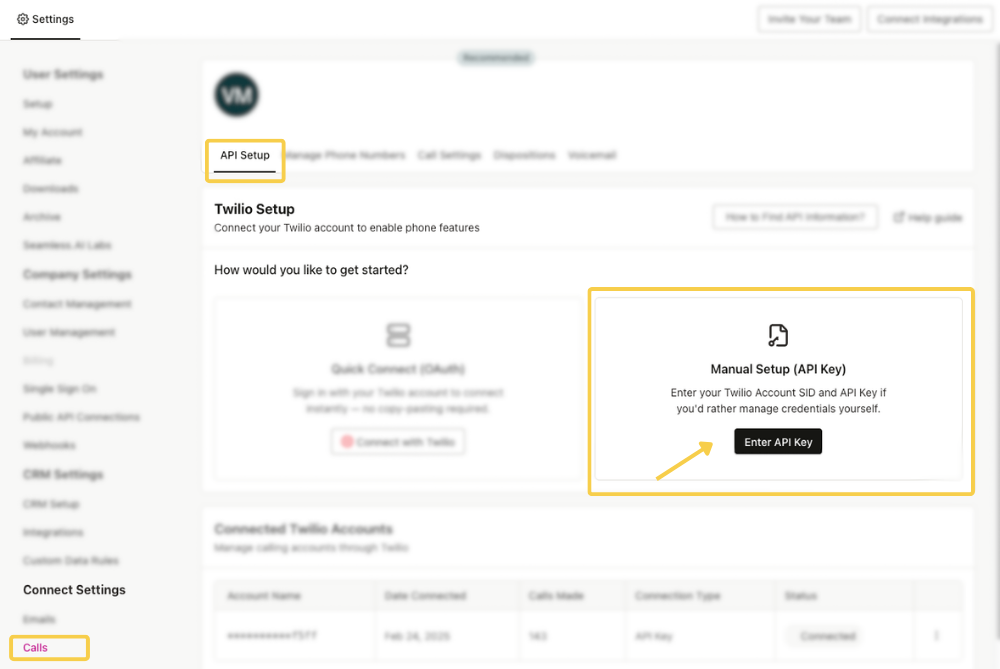Open Setup under User Settings
The height and width of the screenshot is (669, 1000).
pyautogui.click(x=38, y=103)
